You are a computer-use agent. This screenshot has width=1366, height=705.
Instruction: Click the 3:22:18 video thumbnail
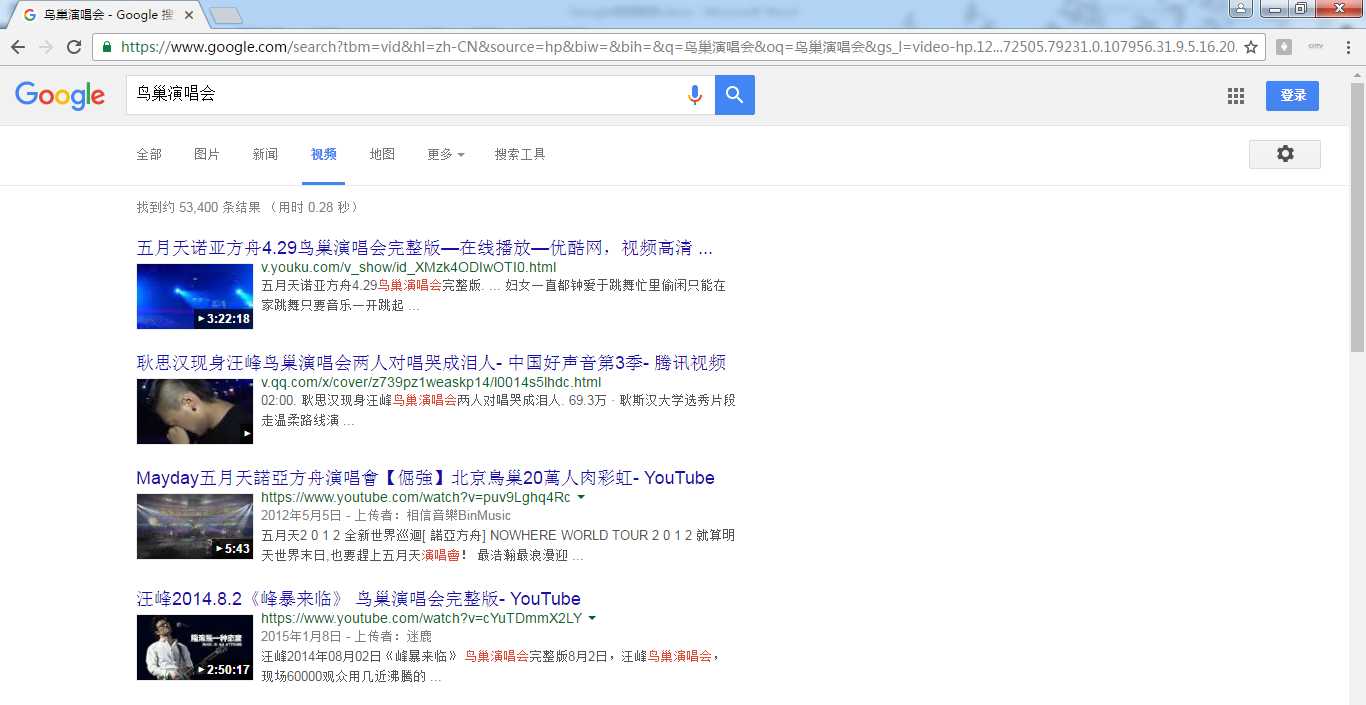point(195,296)
